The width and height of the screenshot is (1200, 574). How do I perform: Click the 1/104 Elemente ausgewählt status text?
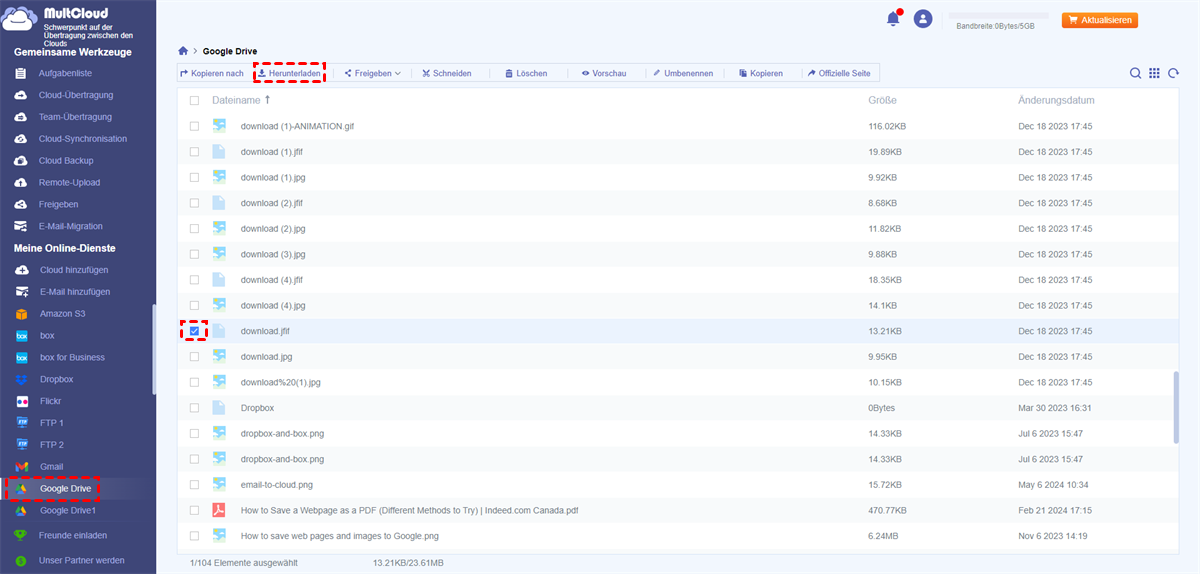pyautogui.click(x=243, y=563)
